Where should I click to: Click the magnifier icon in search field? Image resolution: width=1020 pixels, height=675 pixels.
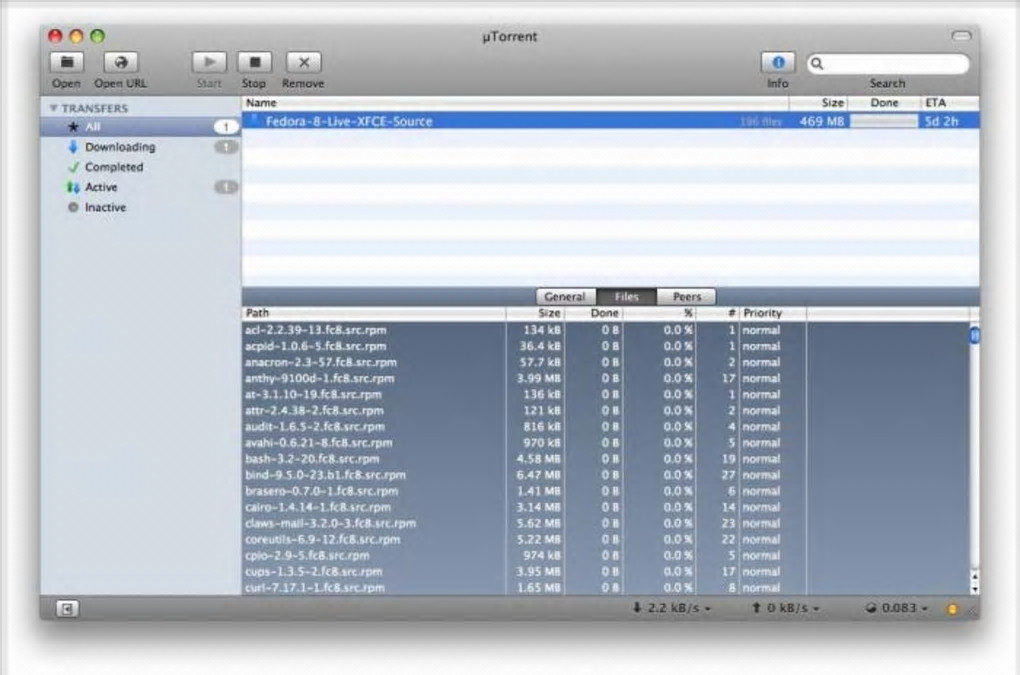tap(817, 64)
